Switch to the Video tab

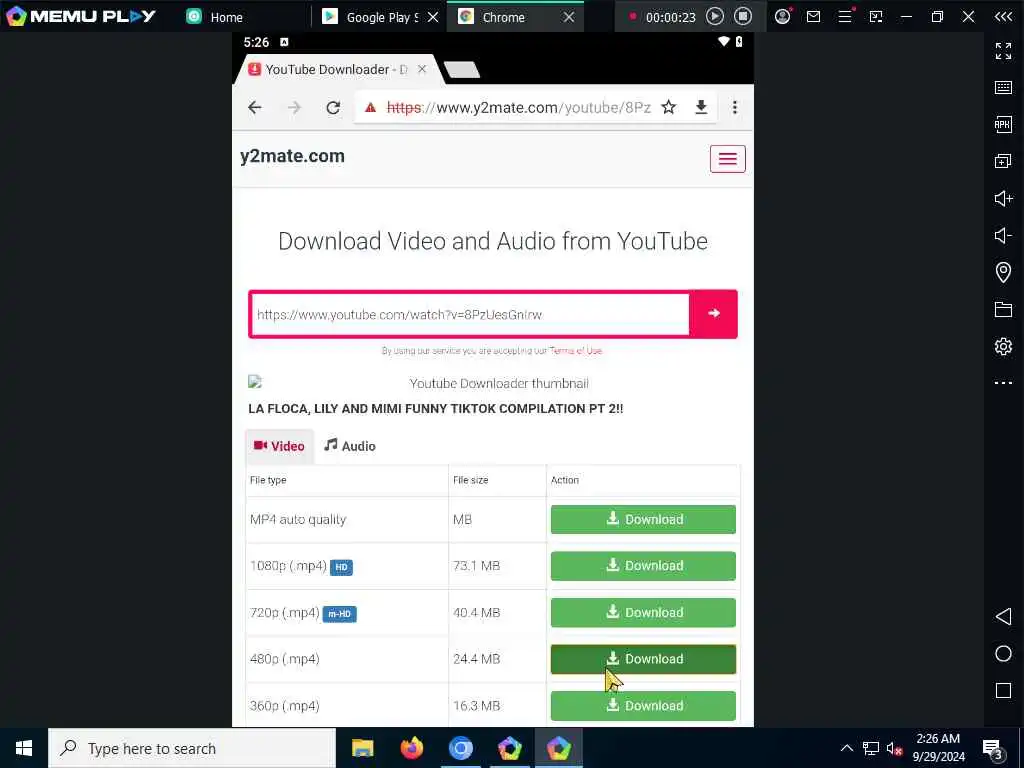point(279,446)
